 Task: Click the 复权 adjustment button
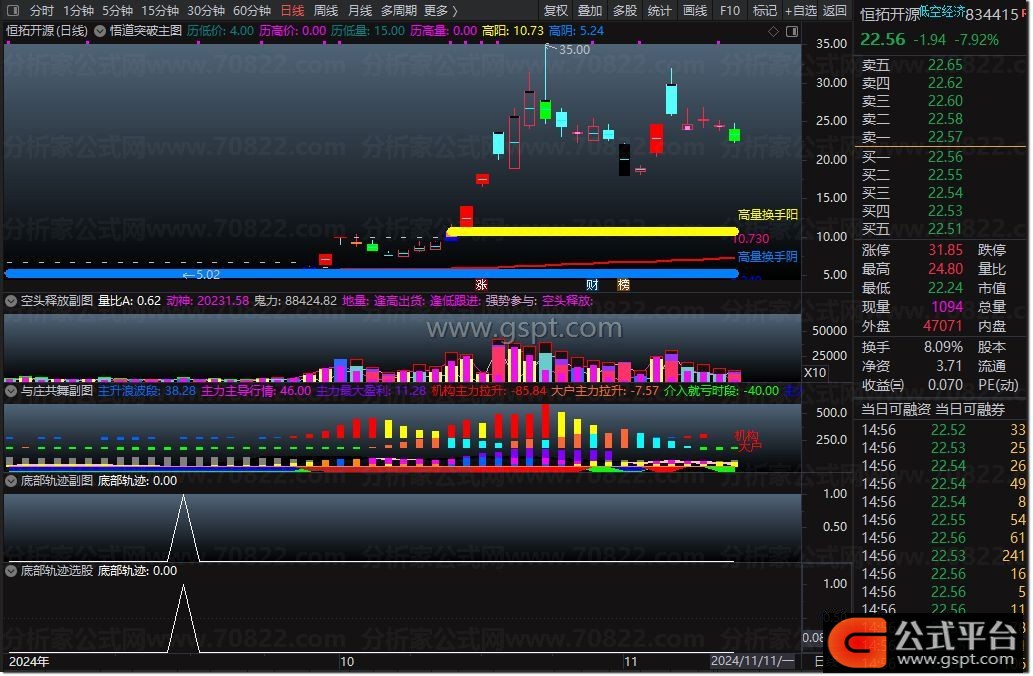[x=555, y=11]
